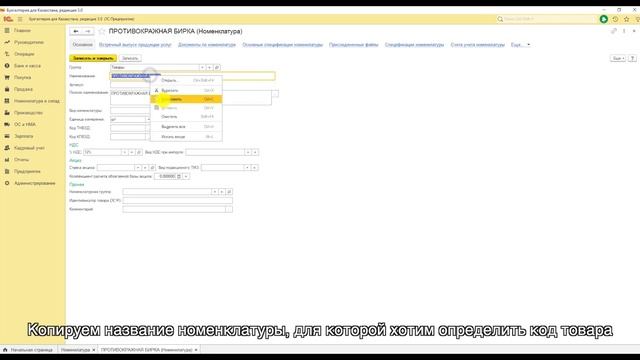
Task: Open Встречный выпуск продукции услуг link
Action: [x=135, y=45]
